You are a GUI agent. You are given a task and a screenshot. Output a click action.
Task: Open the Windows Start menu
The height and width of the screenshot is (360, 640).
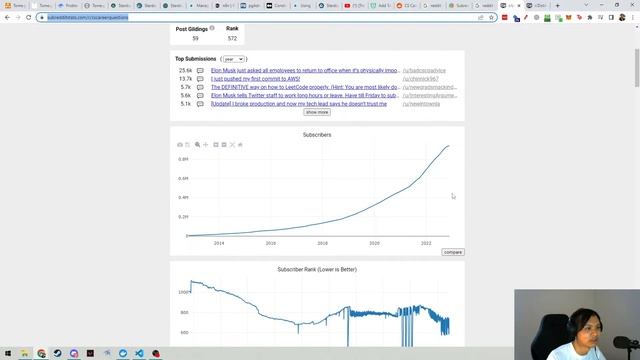click(x=8, y=353)
